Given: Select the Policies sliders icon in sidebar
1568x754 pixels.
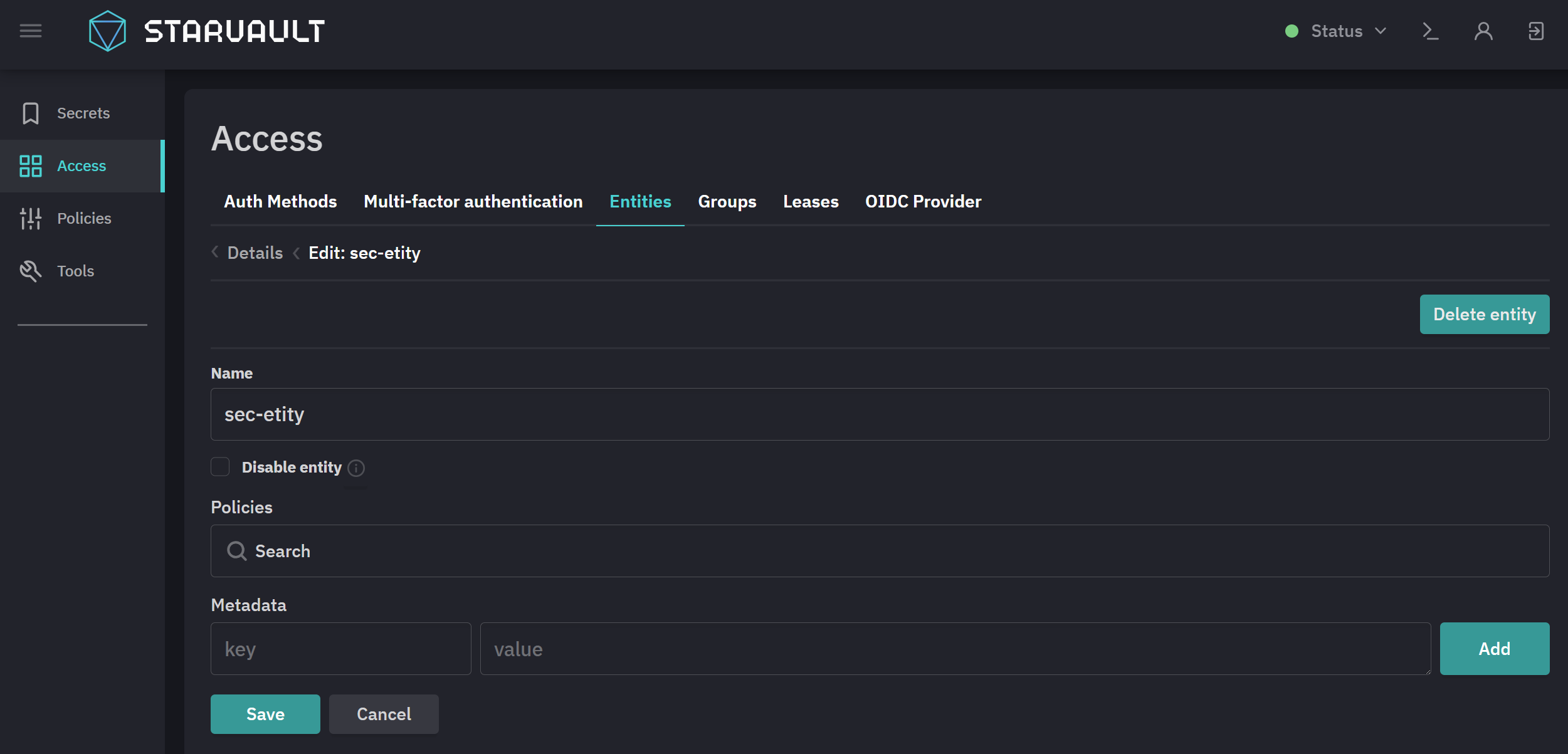Looking at the screenshot, I should 31,218.
